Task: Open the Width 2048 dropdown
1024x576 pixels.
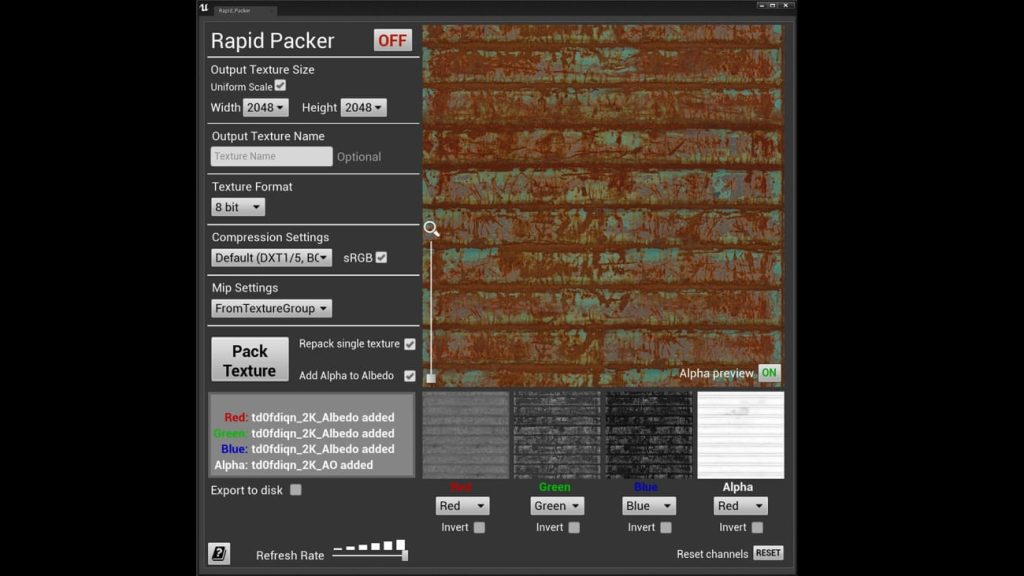Action: tap(264, 107)
